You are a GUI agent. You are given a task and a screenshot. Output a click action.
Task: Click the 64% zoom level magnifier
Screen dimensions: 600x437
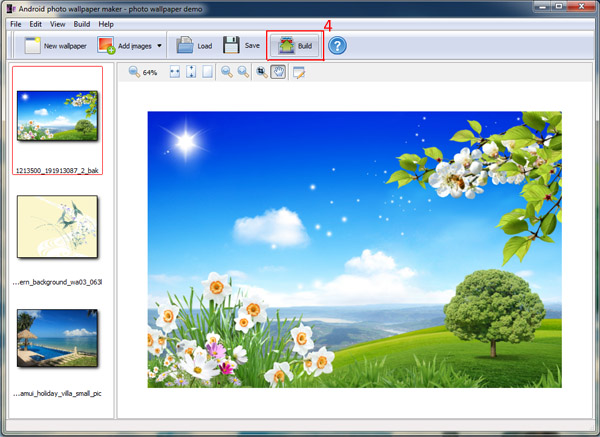[x=134, y=73]
